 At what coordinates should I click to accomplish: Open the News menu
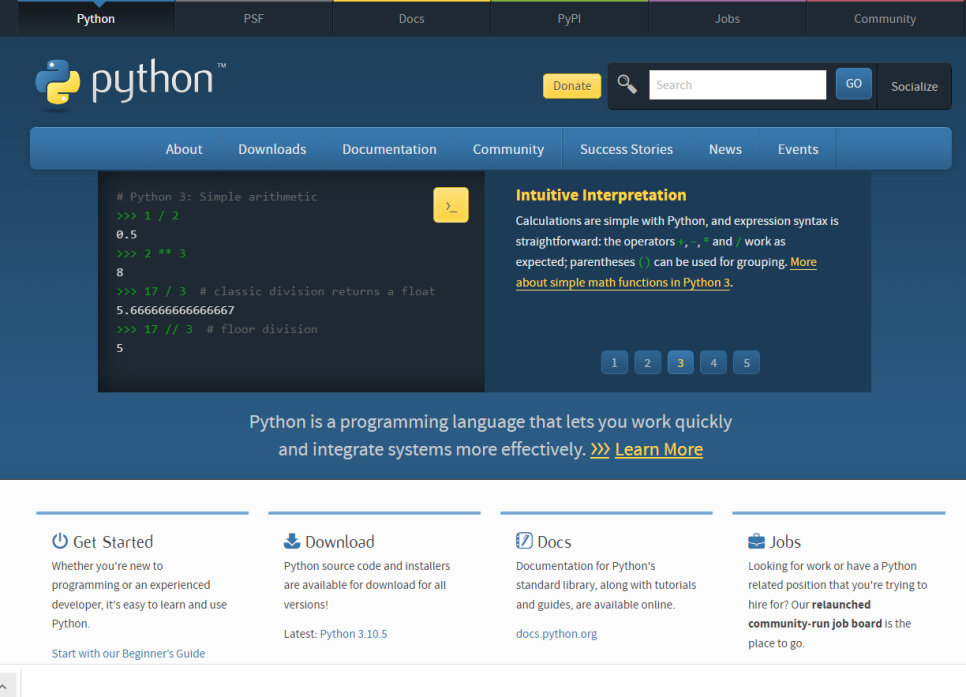[725, 149]
